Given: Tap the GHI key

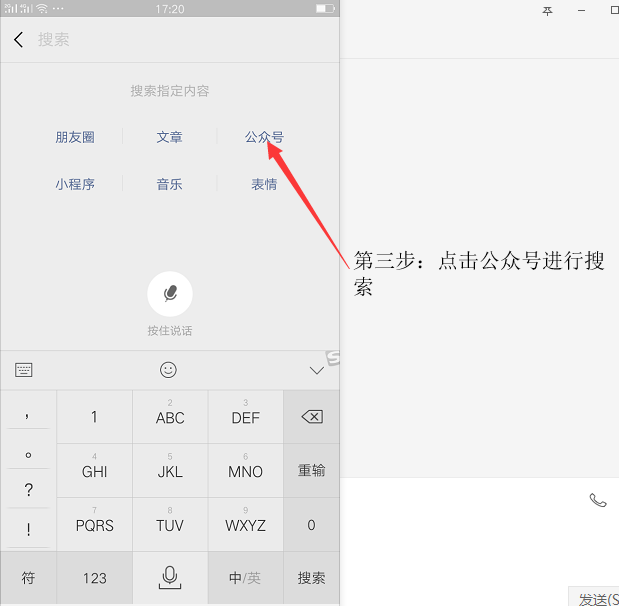Looking at the screenshot, I should point(94,470).
